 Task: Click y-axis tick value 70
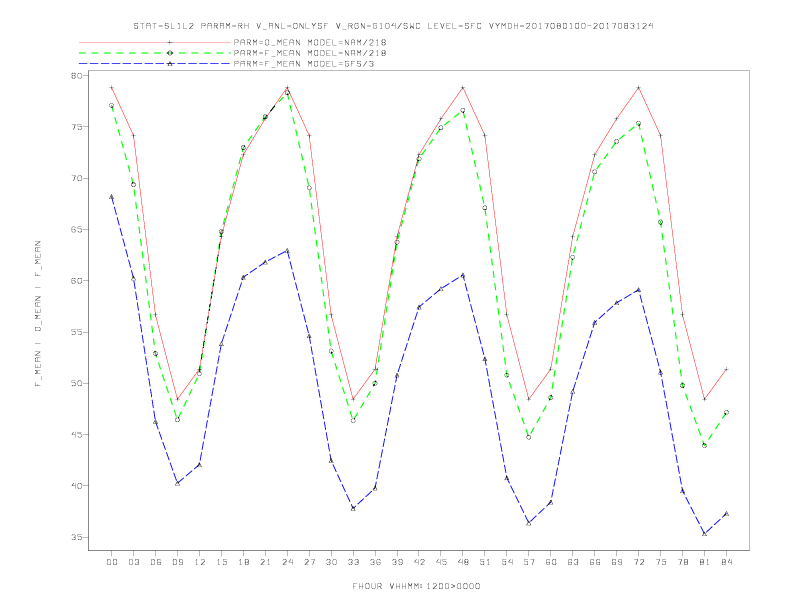pyautogui.click(x=77, y=178)
